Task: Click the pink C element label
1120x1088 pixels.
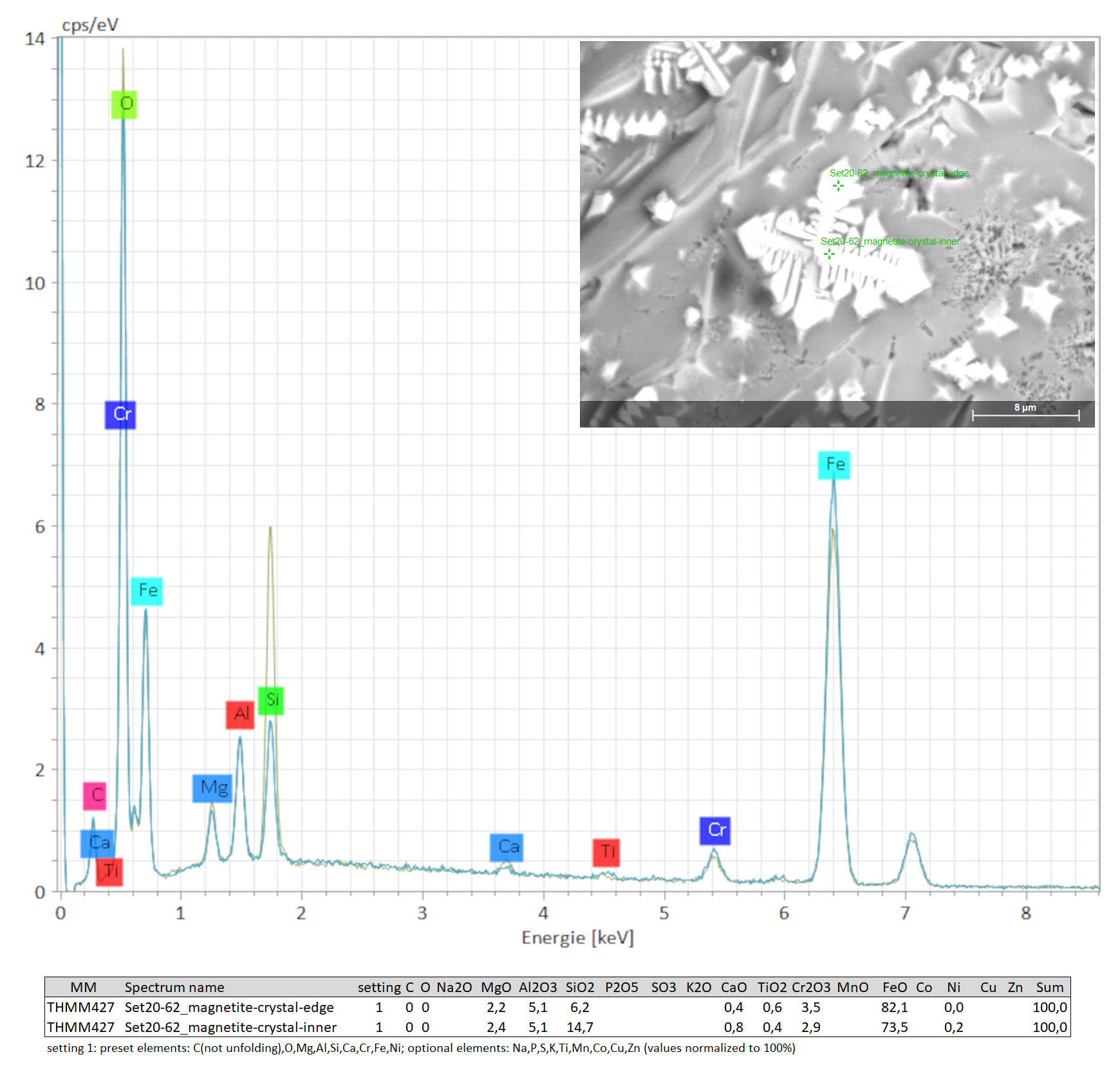Action: (95, 796)
